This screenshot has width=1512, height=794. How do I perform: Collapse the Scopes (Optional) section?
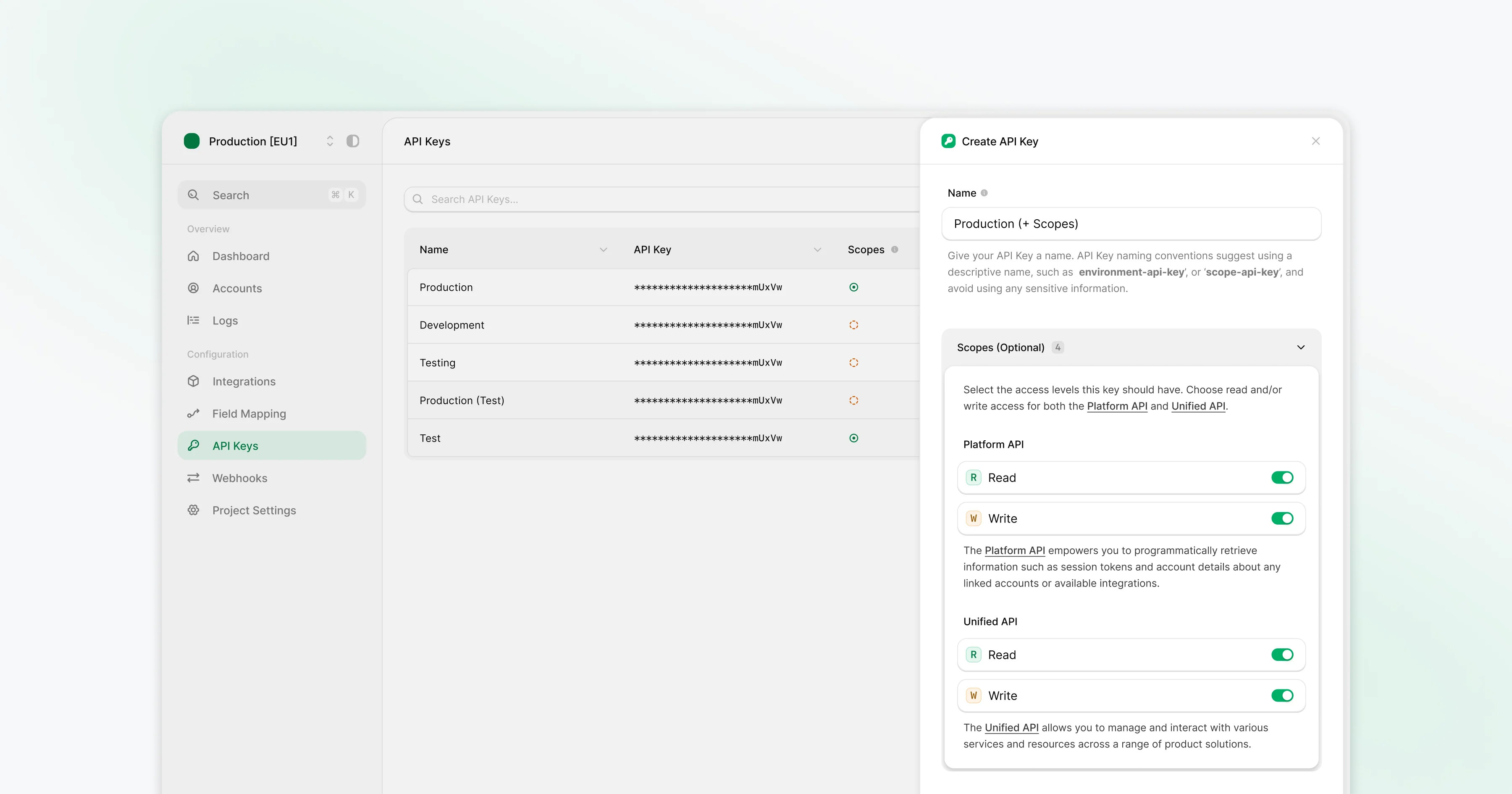click(x=1301, y=347)
